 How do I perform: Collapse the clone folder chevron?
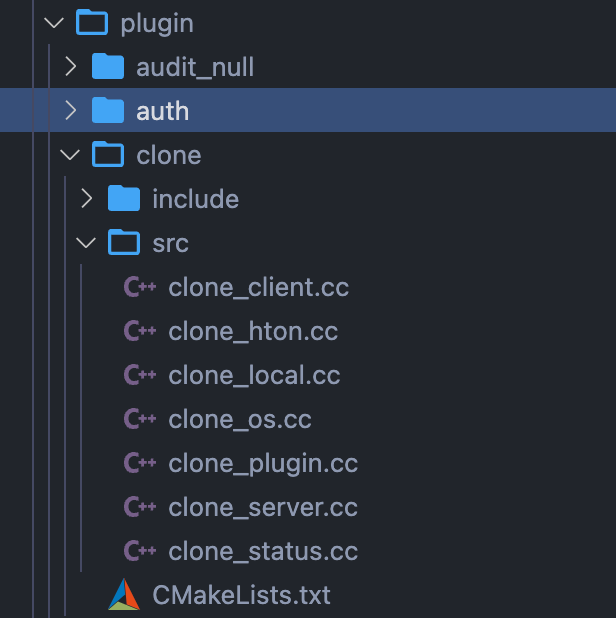(x=70, y=155)
